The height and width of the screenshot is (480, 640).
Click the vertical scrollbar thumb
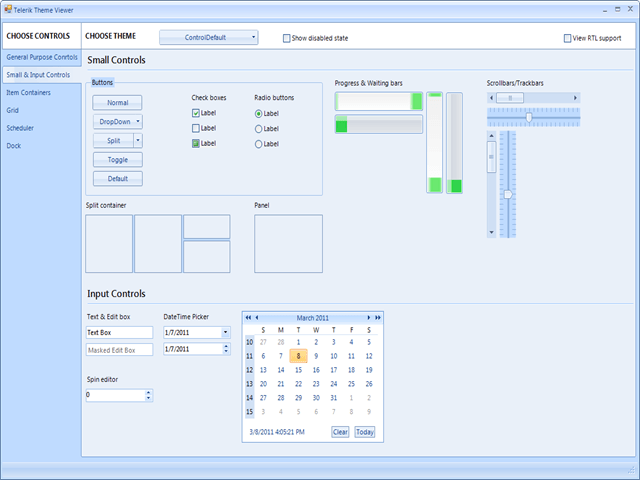(491, 157)
